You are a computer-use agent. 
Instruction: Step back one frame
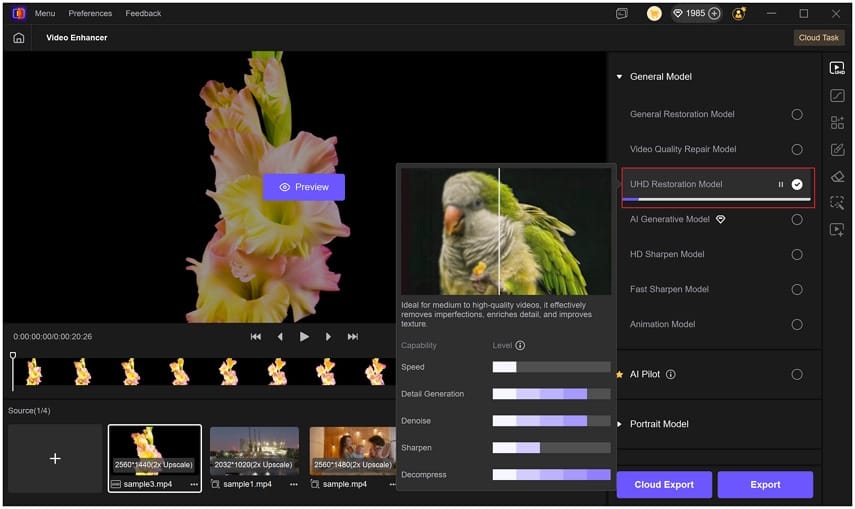coord(280,337)
